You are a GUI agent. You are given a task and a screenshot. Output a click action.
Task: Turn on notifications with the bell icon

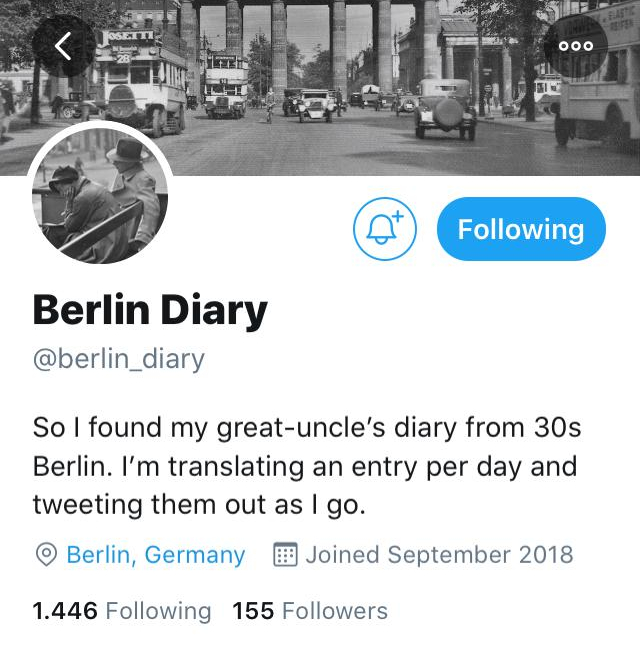pyautogui.click(x=385, y=229)
